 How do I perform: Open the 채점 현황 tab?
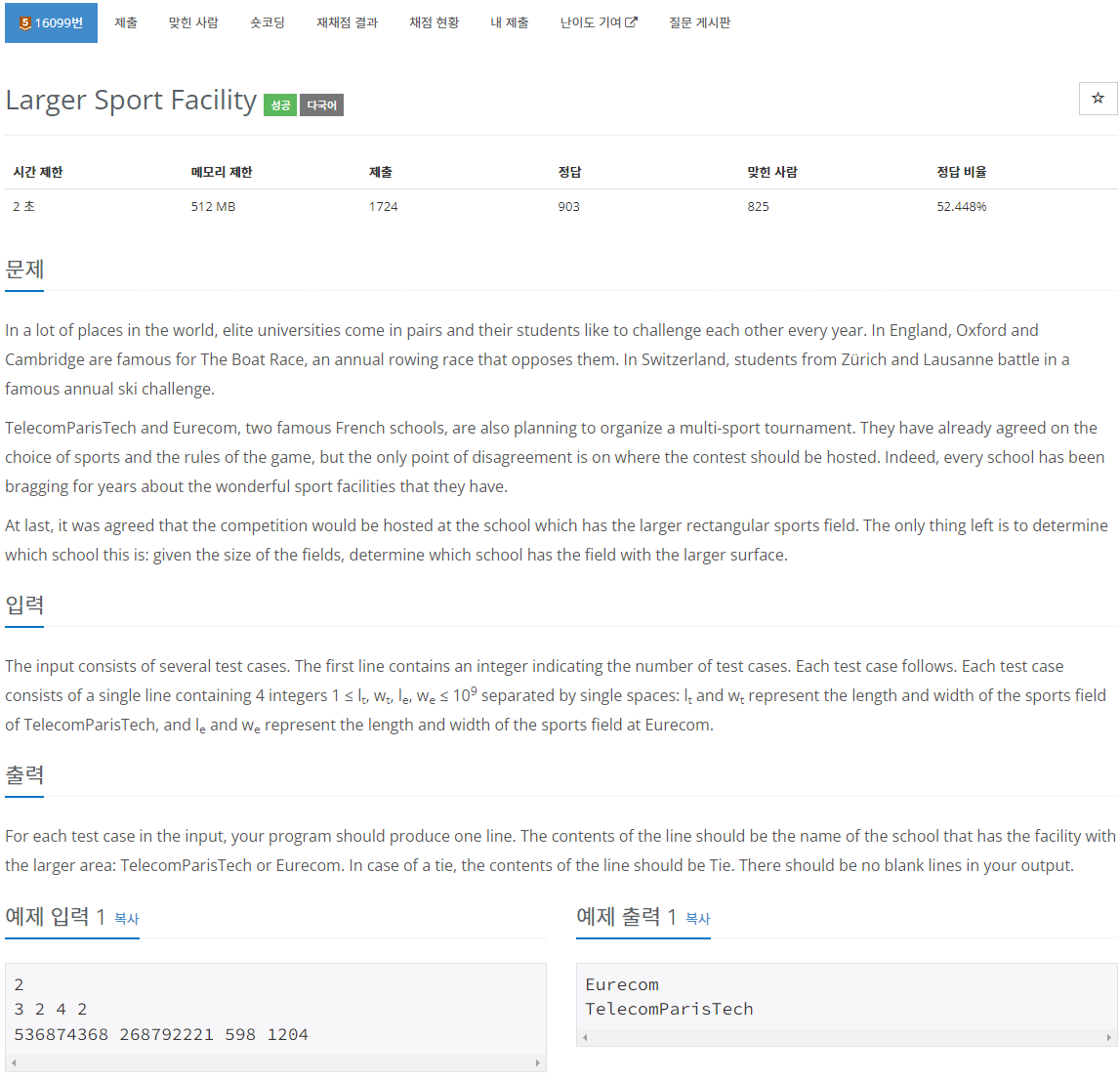[435, 22]
